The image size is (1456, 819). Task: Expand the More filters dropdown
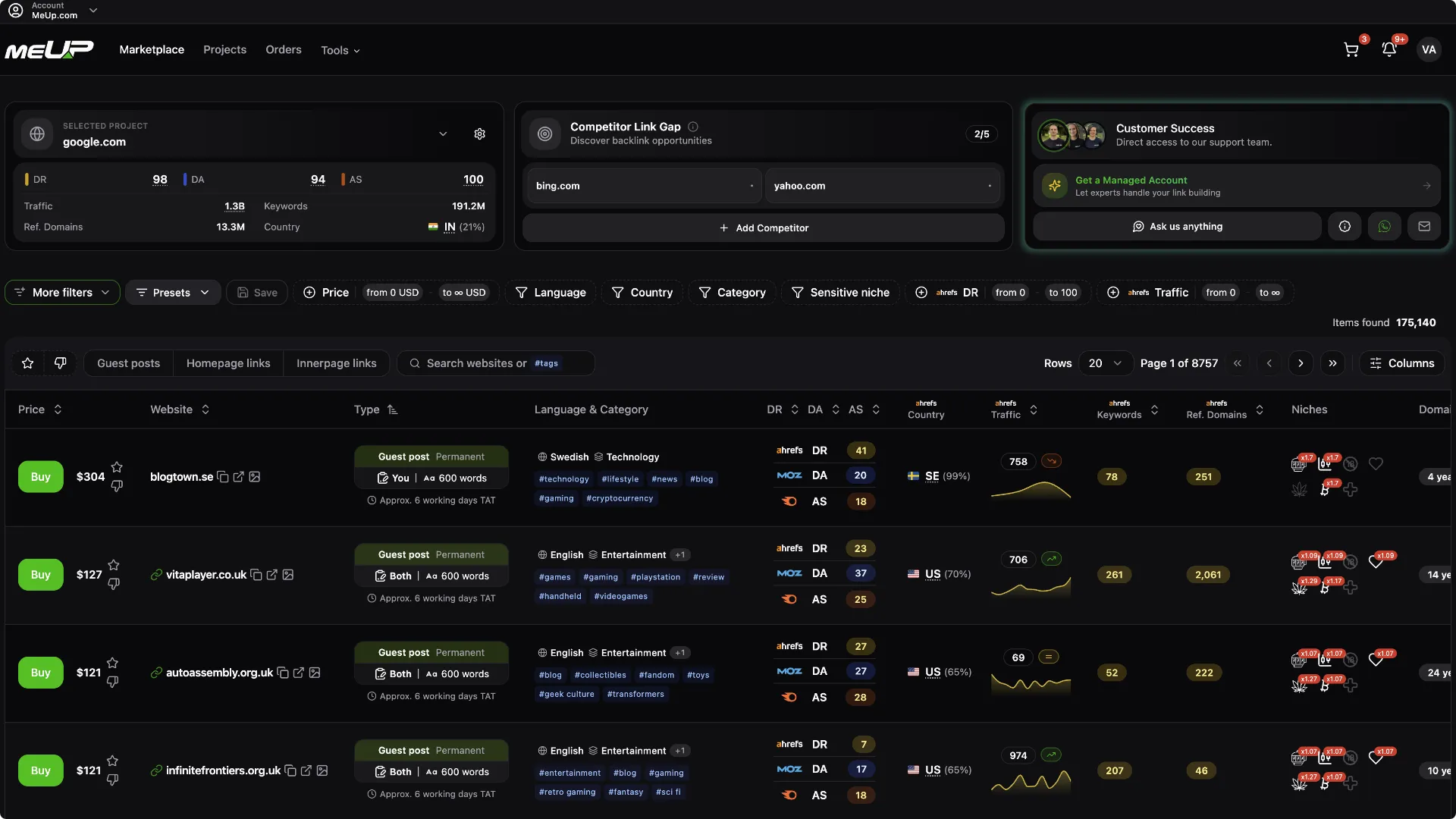tap(62, 293)
